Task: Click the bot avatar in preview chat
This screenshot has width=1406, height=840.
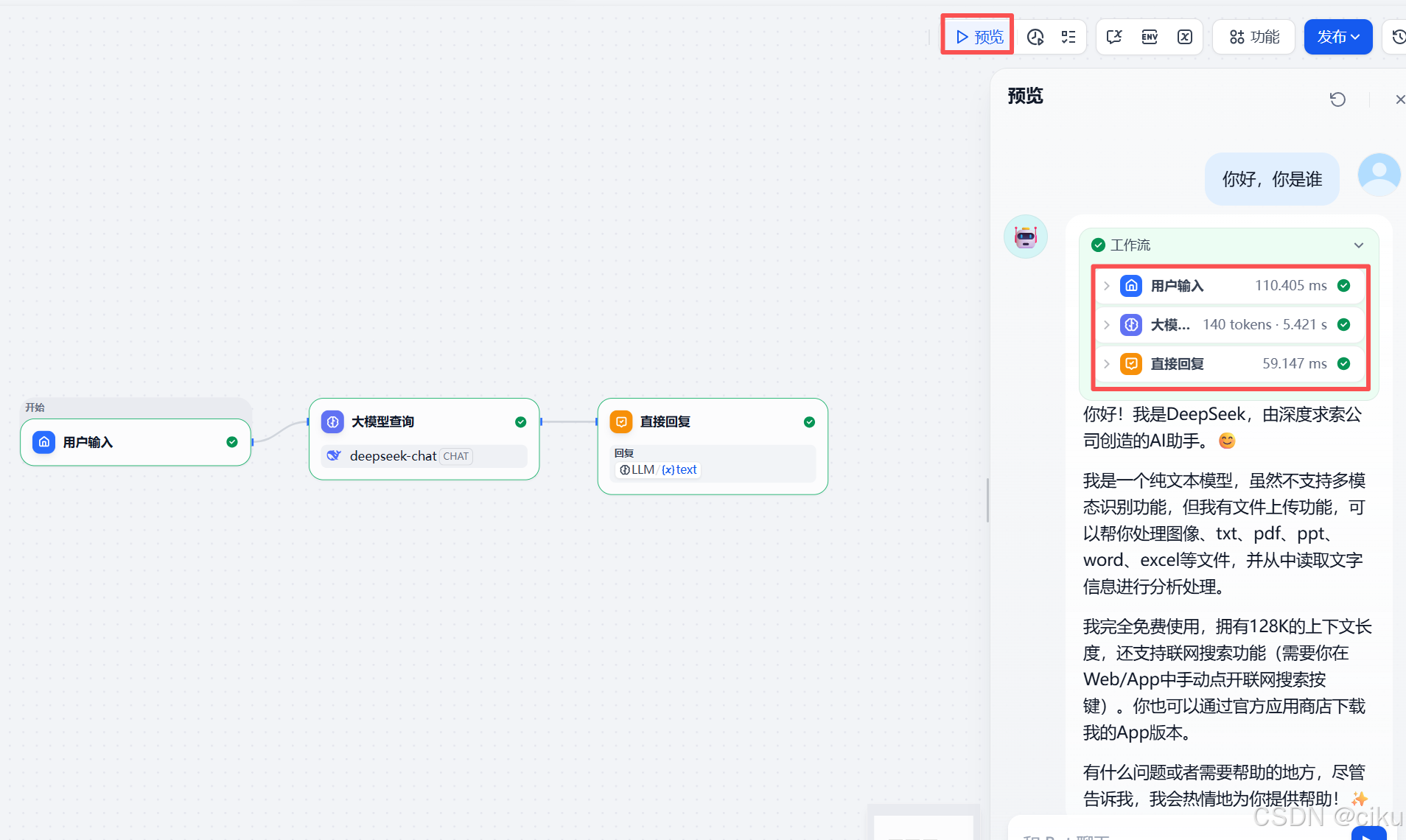Action: click(1025, 237)
